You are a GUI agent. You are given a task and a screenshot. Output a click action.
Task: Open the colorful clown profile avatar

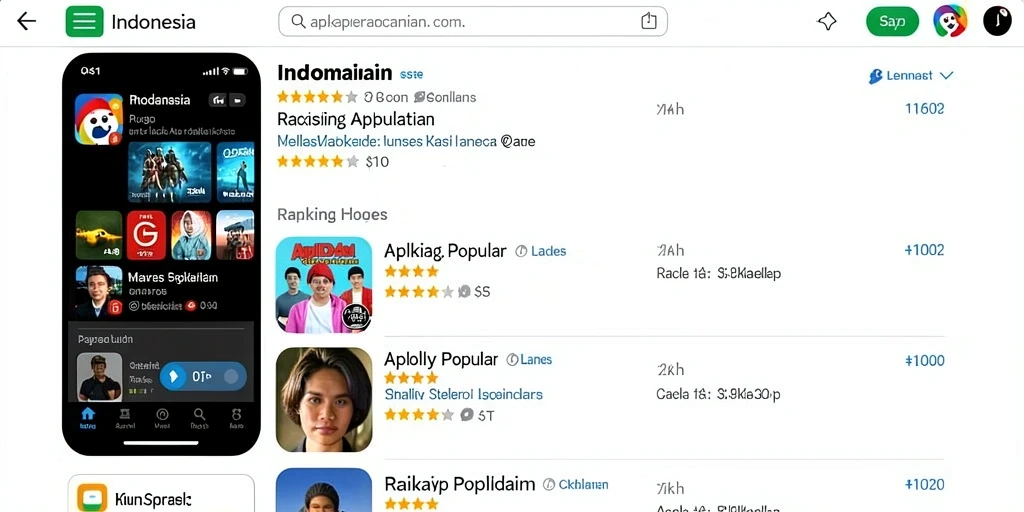(x=950, y=21)
